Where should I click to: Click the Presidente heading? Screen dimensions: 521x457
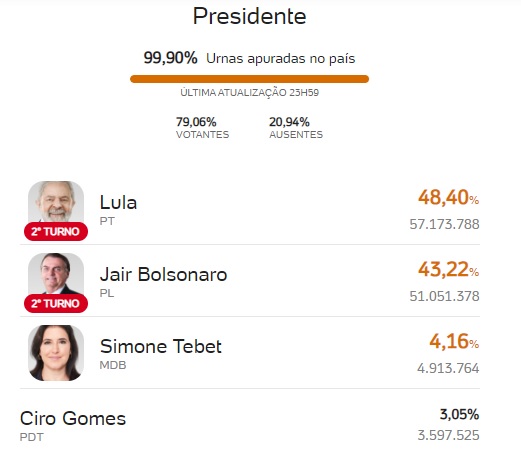coord(249,16)
